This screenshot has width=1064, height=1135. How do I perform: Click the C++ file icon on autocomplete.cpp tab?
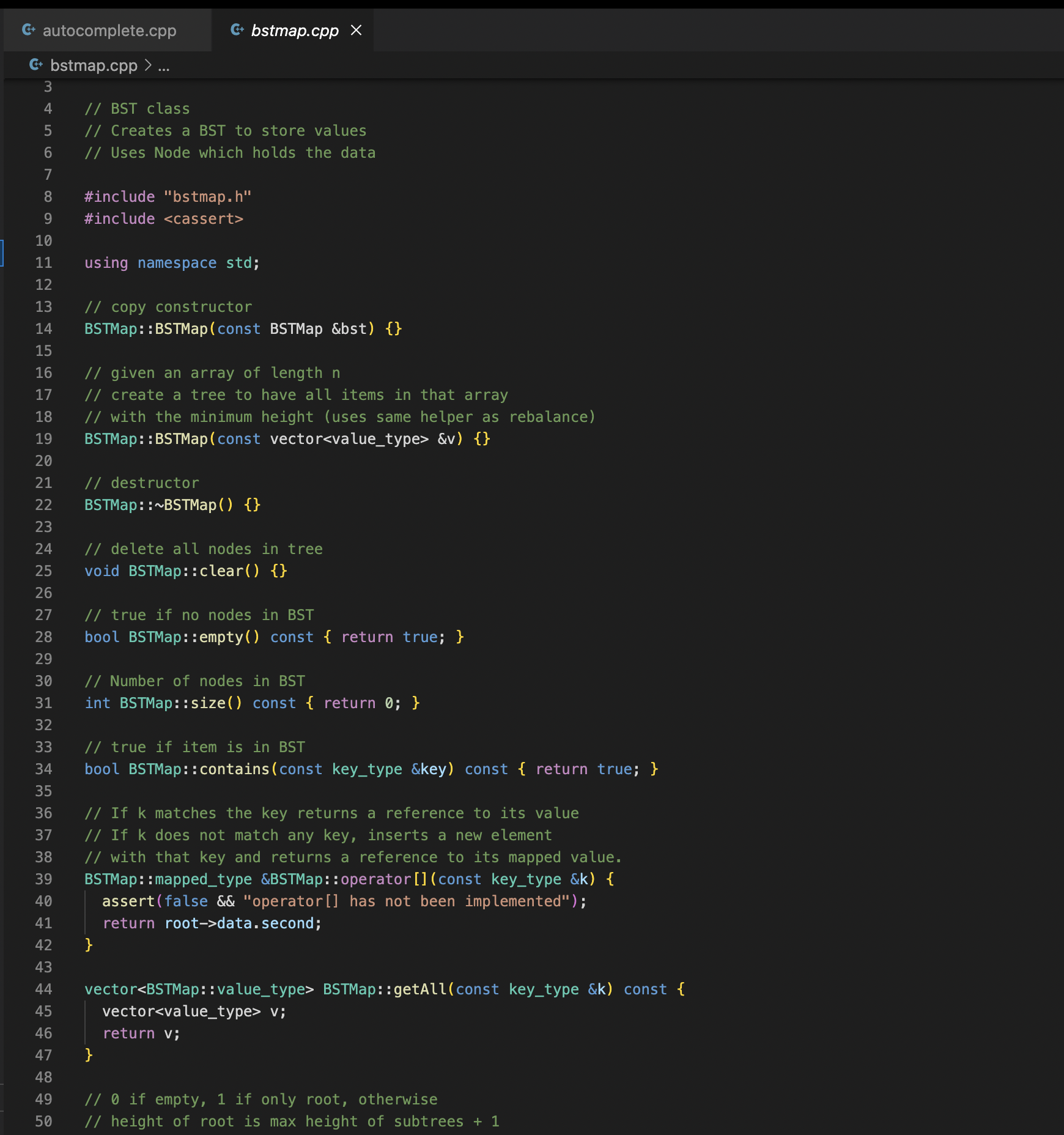[x=28, y=30]
